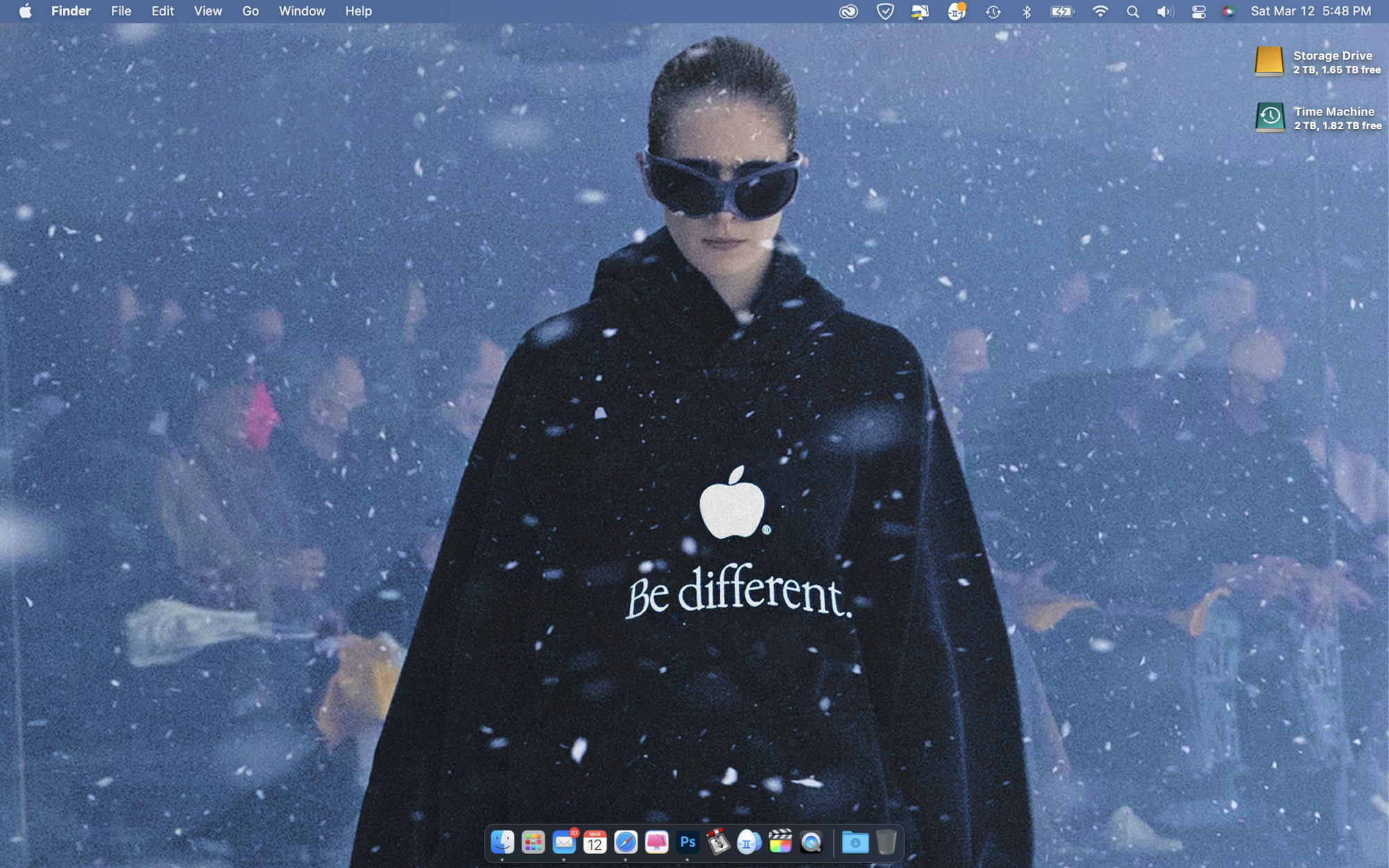Open the Downloads folder stack

coord(855,842)
